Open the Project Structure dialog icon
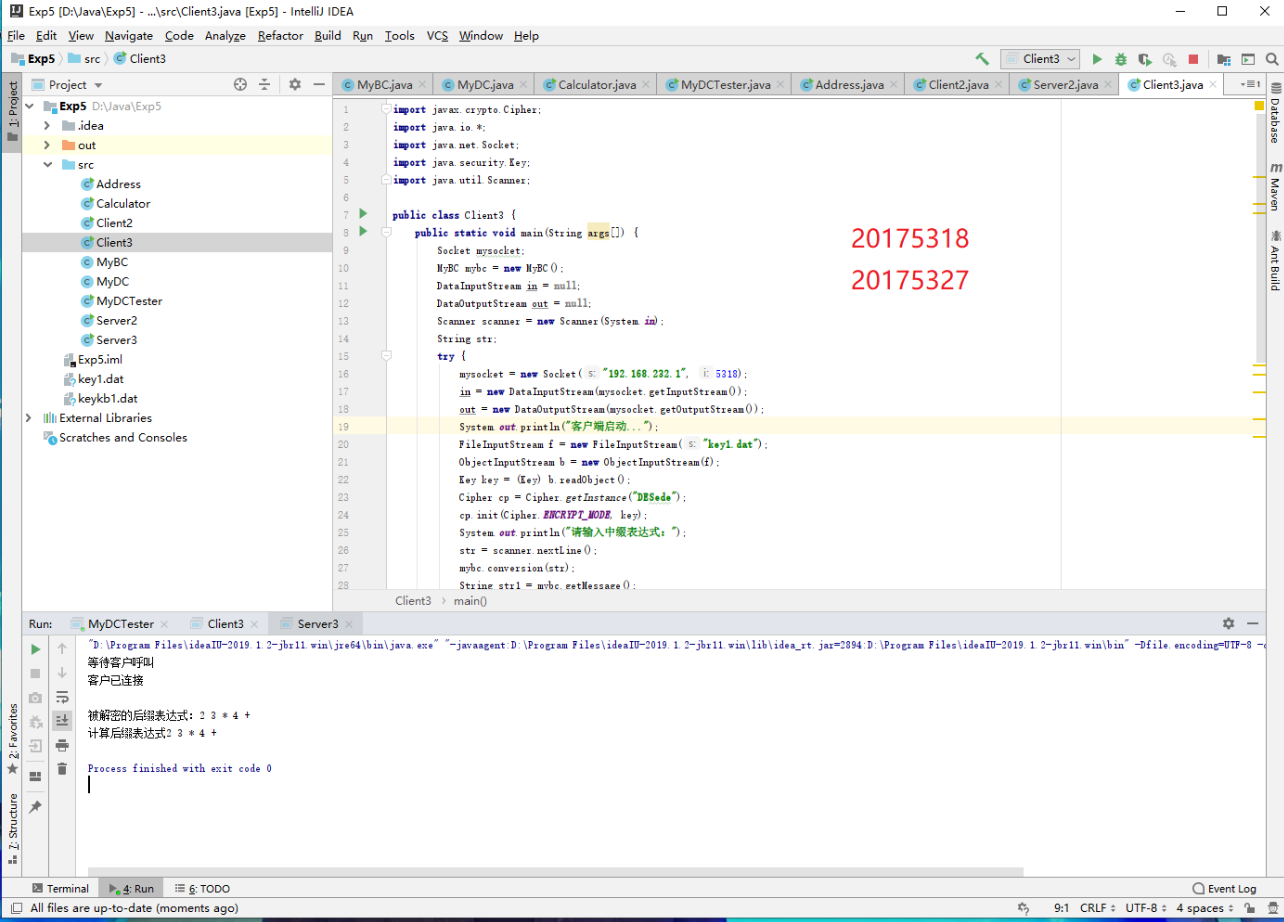Viewport: 1284px width, 922px height. tap(1224, 59)
